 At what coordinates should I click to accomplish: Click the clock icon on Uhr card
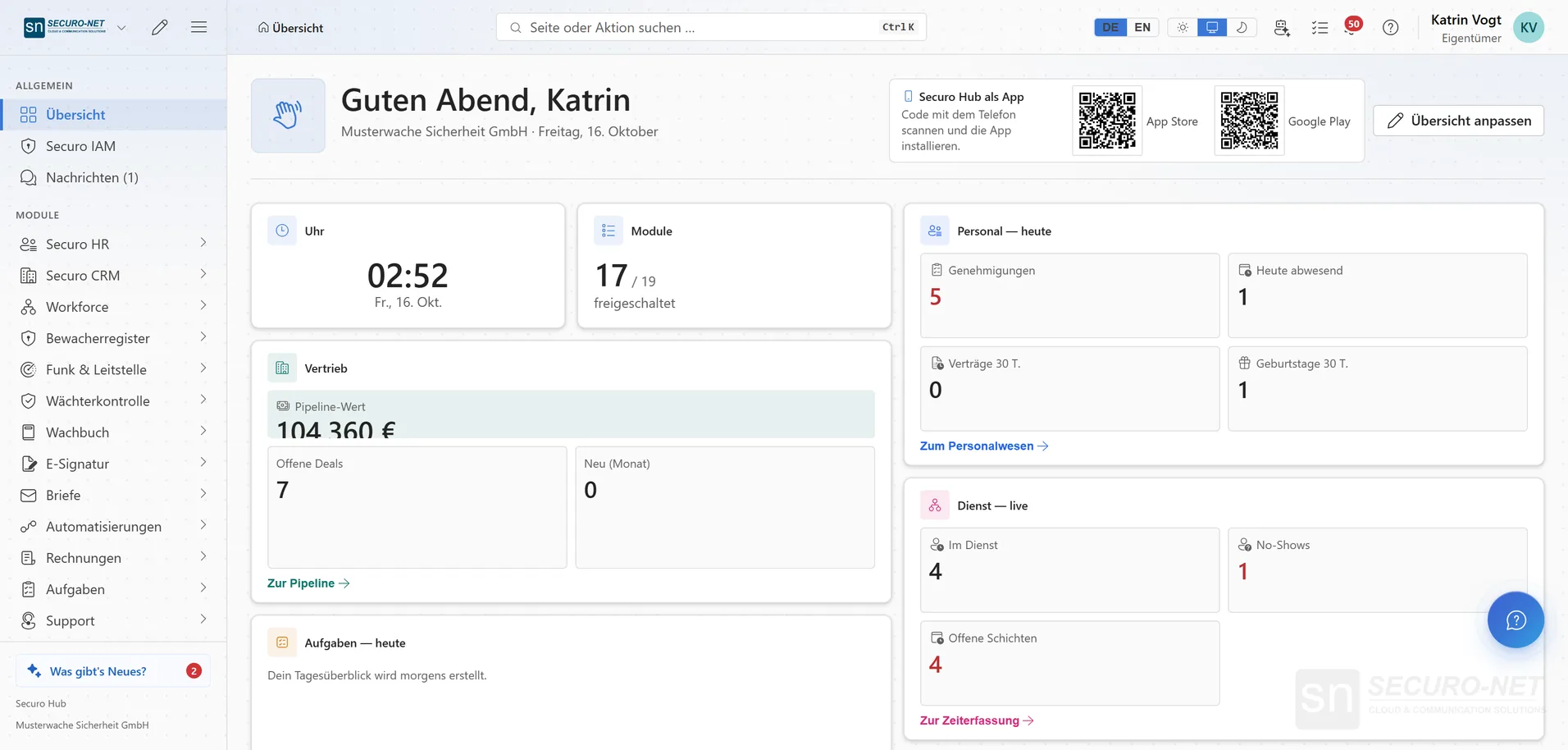282,231
